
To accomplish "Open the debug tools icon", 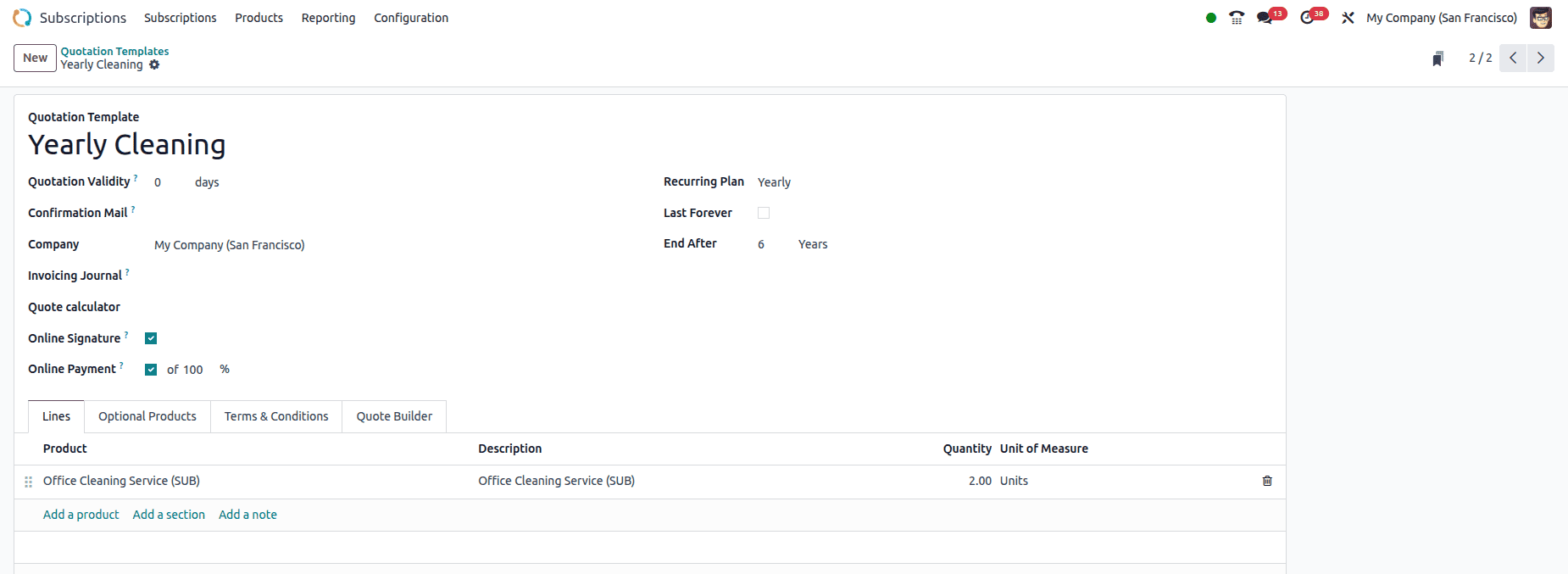I will (1348, 18).
